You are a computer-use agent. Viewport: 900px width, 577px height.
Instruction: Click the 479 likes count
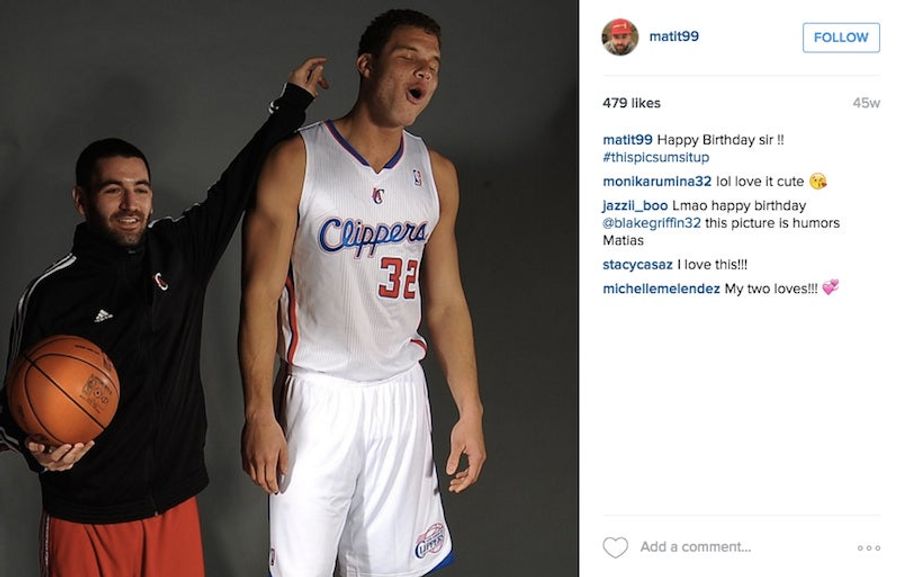631,103
